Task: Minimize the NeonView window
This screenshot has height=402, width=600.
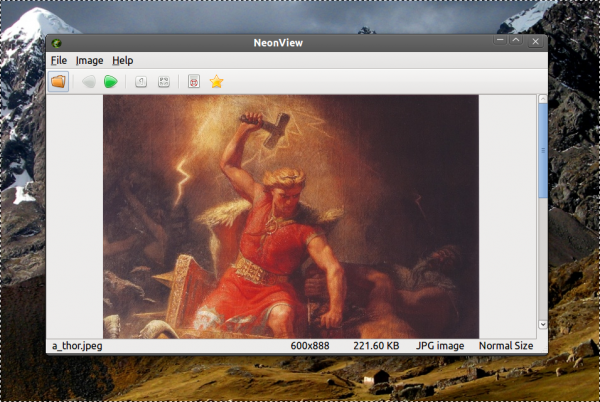Action: point(500,40)
